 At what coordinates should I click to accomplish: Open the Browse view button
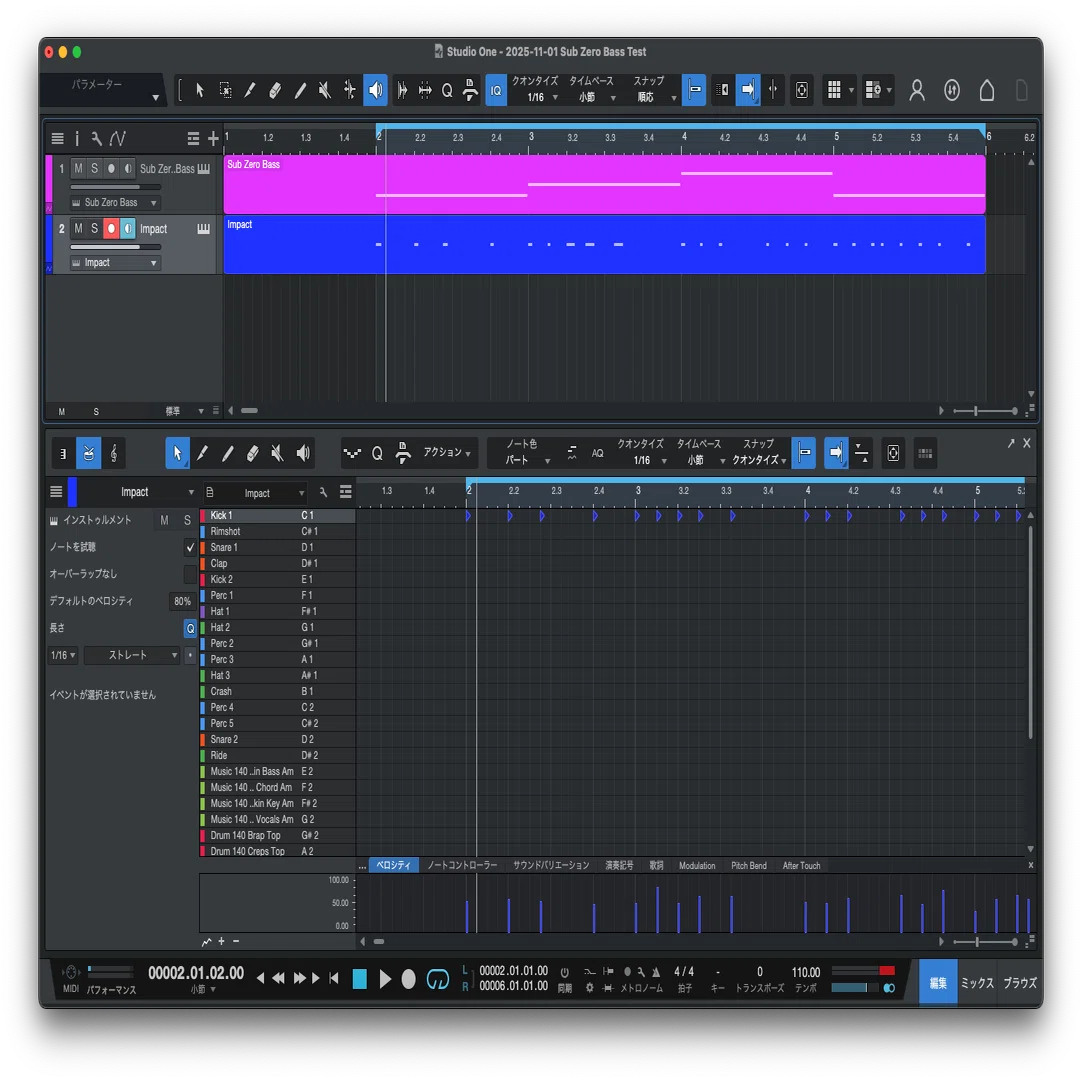[x=1019, y=983]
